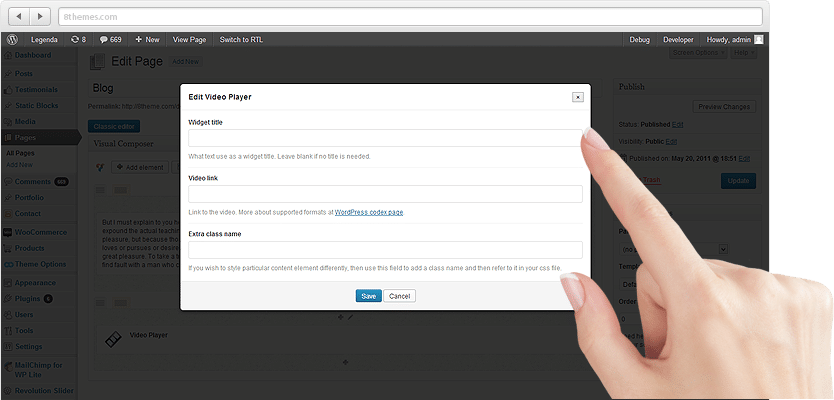Open the Legenda site menu

44,39
